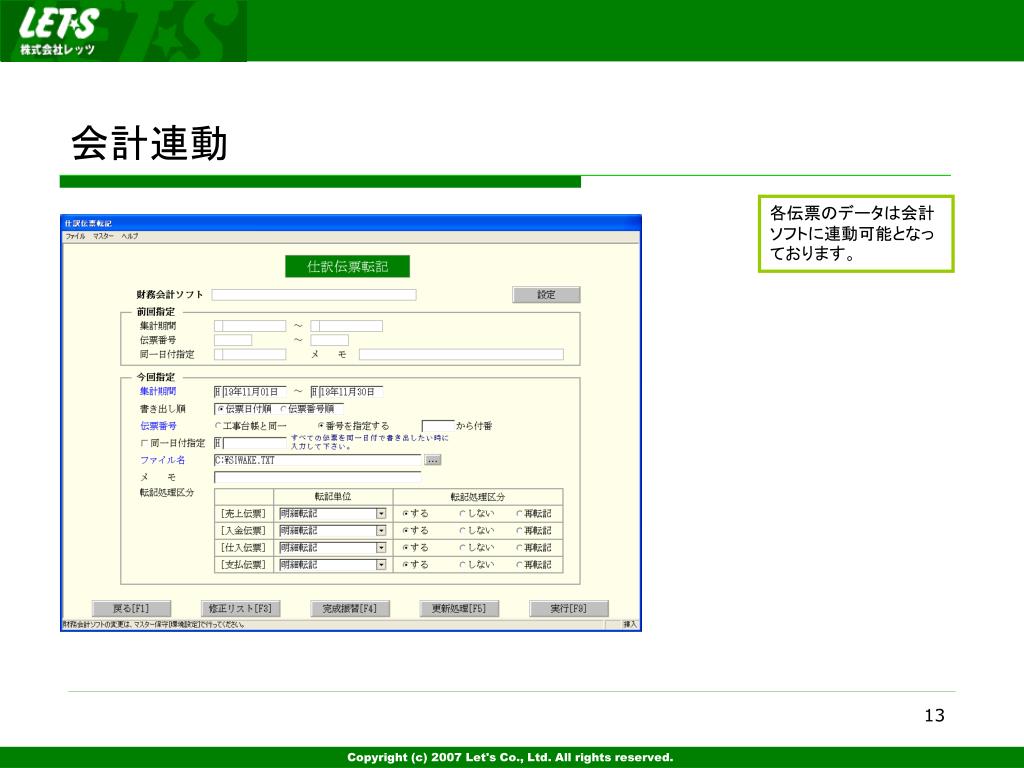
Task: Select the 伝票番号順 radio option
Action: 283,409
